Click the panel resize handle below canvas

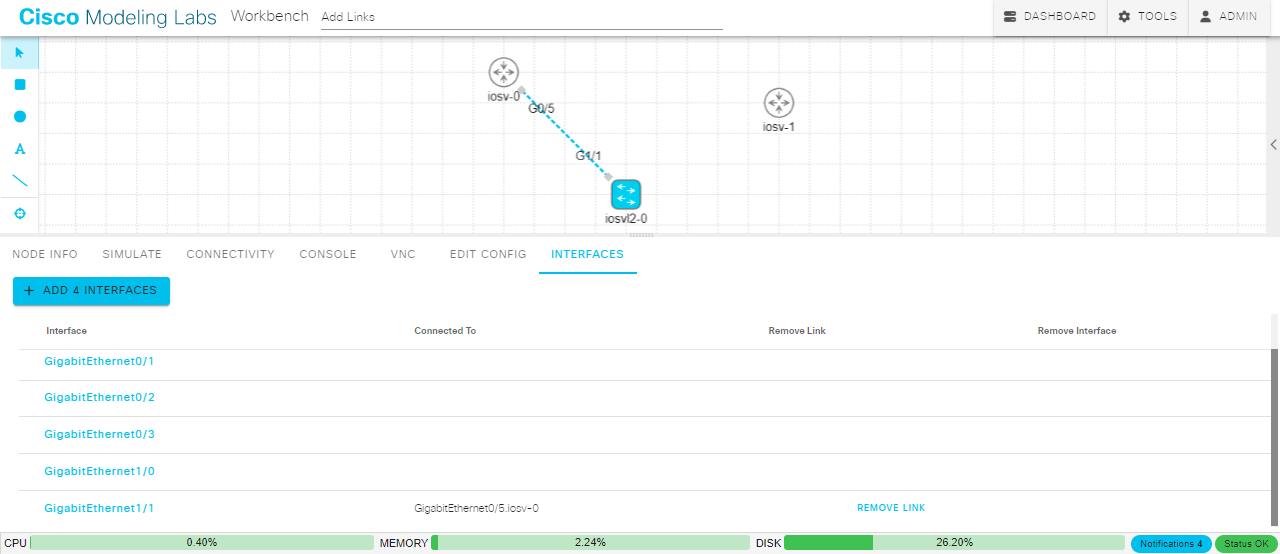pyautogui.click(x=640, y=235)
